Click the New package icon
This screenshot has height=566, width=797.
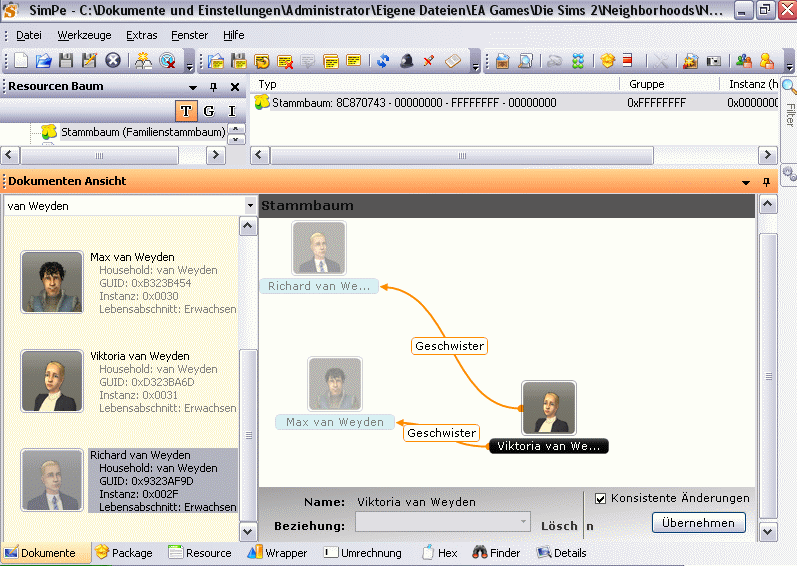pos(21,61)
